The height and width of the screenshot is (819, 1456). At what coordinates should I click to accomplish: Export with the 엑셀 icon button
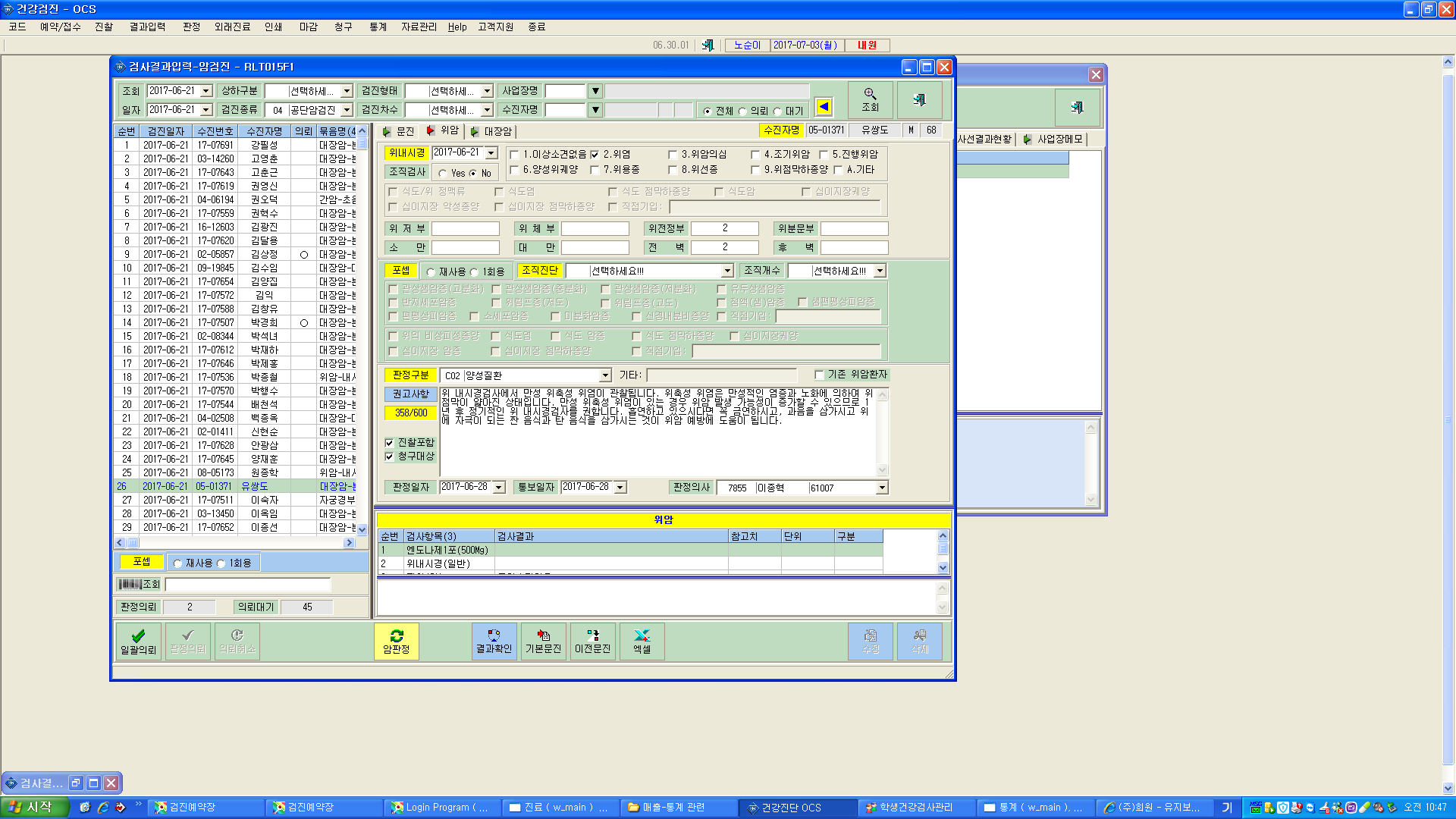click(642, 642)
